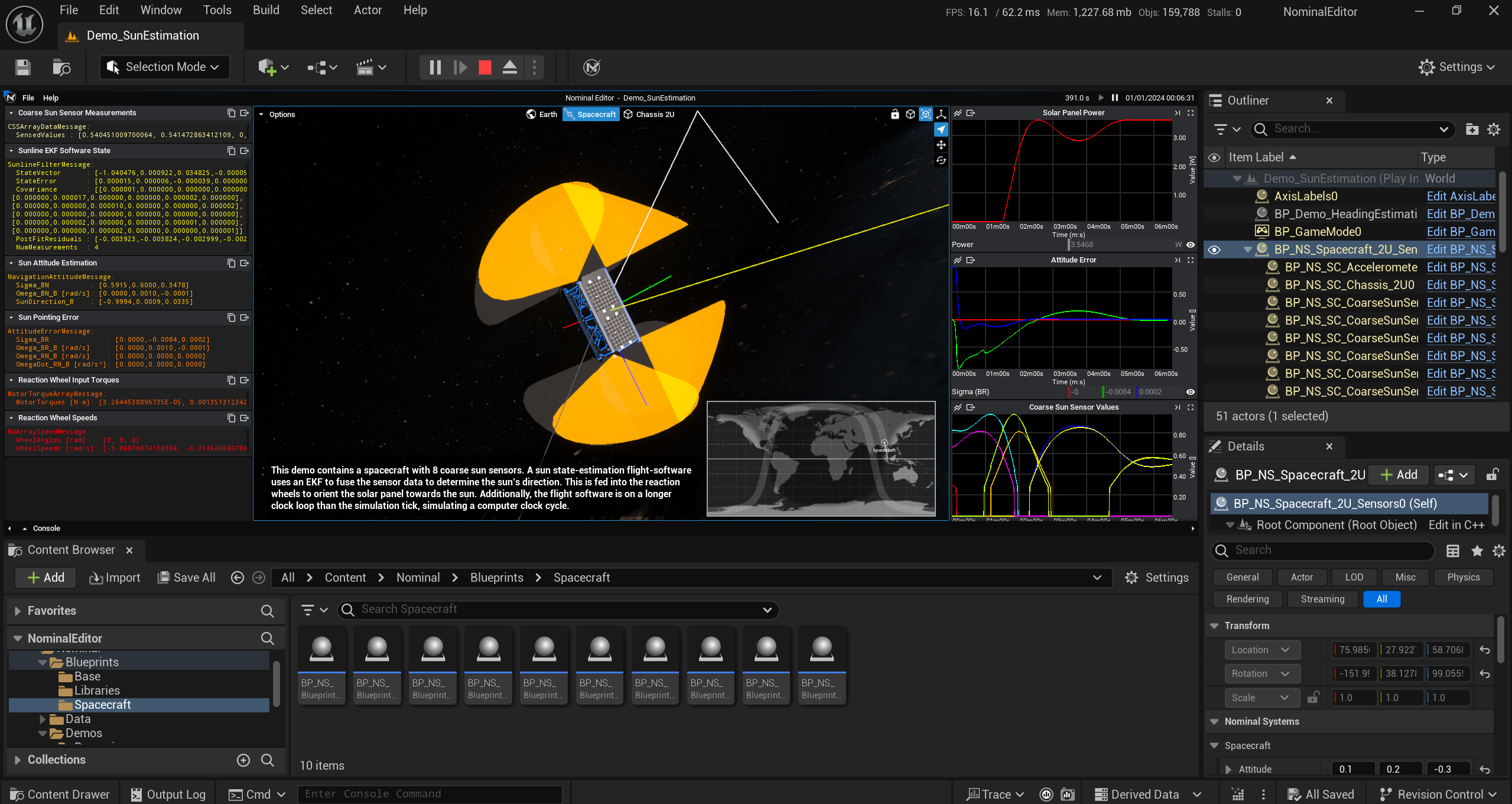This screenshot has width=1512, height=804.
Task: Open the Location type dropdown
Action: tap(1261, 650)
